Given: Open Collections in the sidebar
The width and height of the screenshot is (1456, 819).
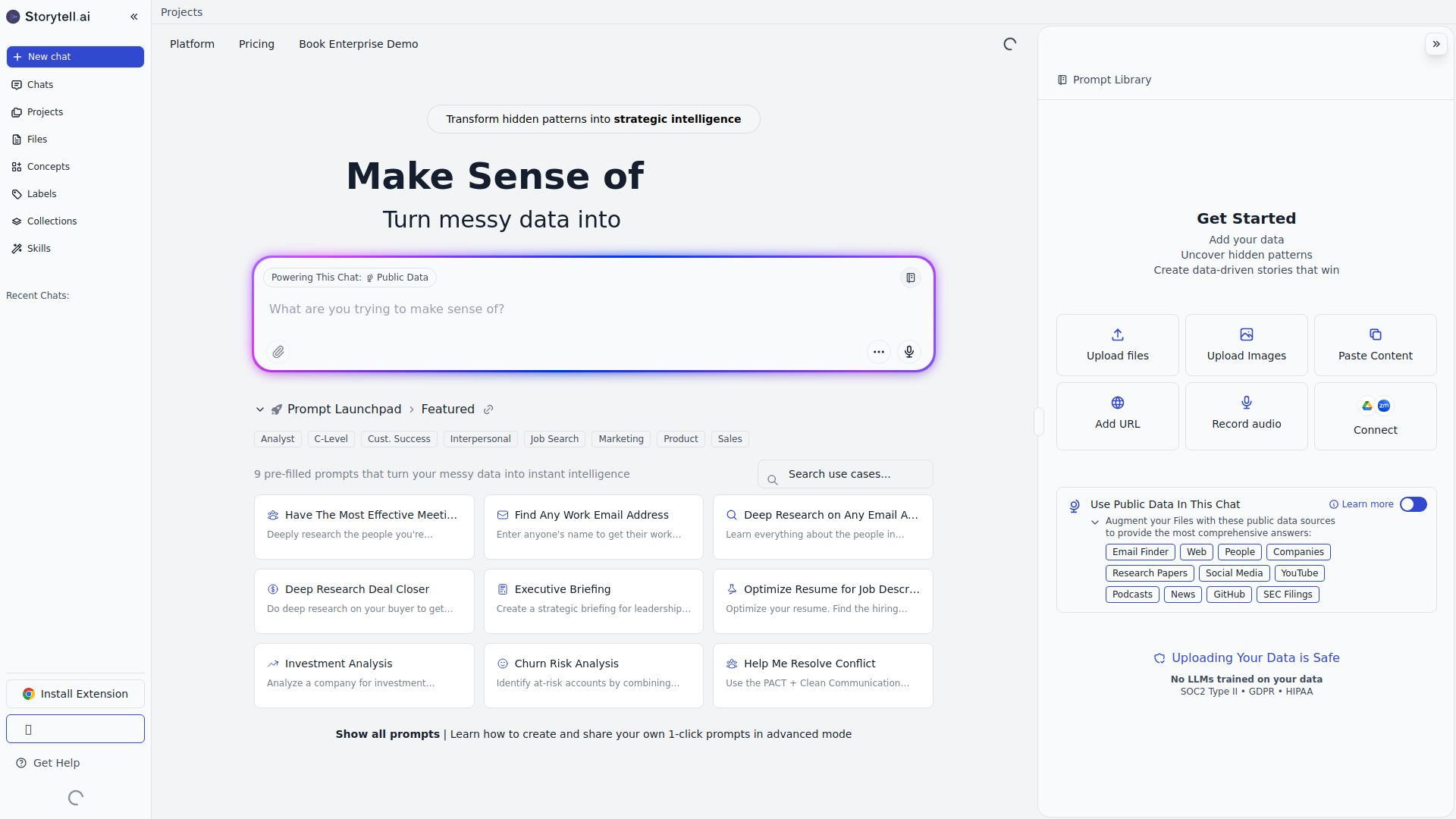Looking at the screenshot, I should point(51,221).
